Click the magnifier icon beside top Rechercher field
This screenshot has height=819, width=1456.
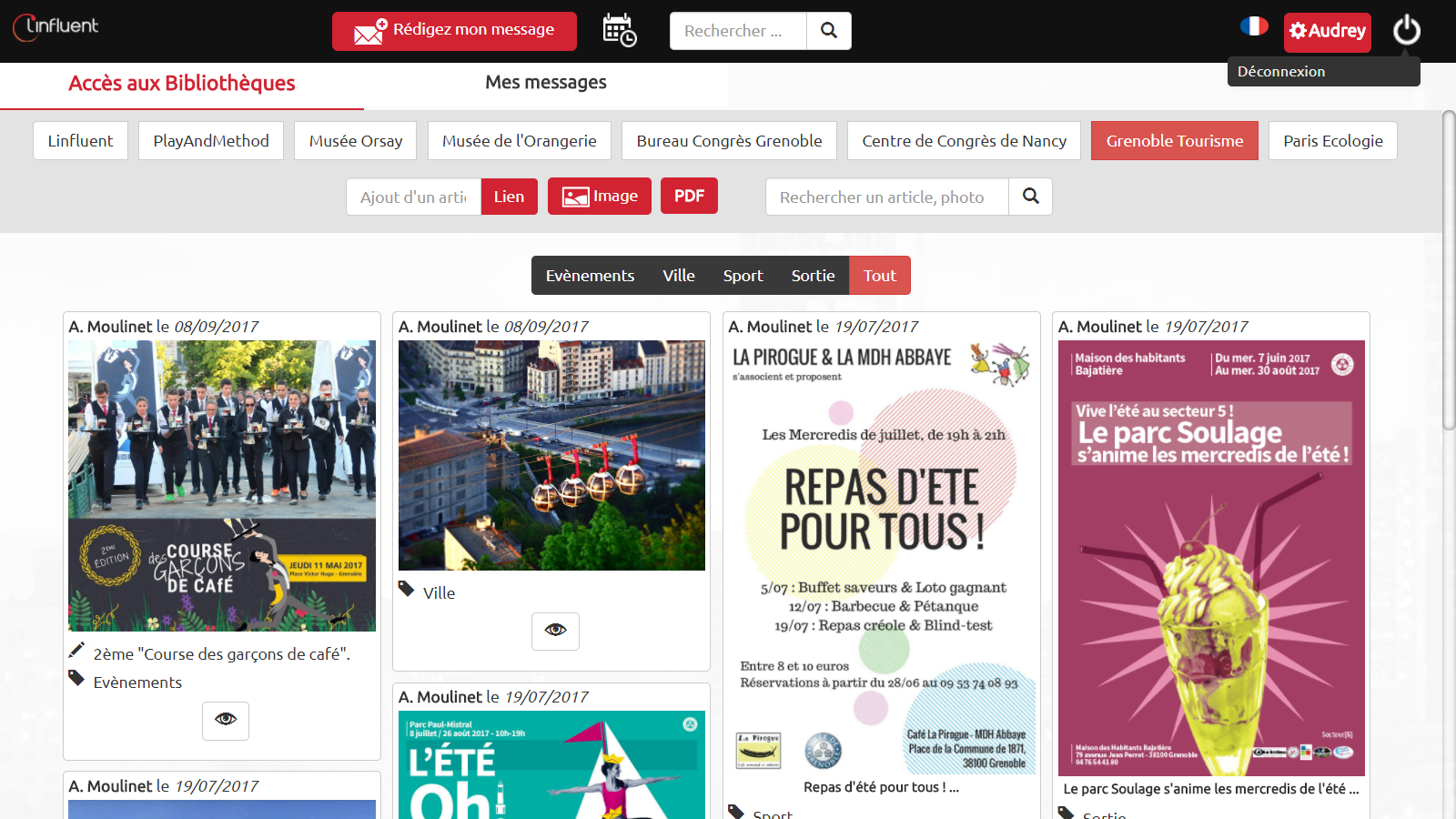pos(828,31)
